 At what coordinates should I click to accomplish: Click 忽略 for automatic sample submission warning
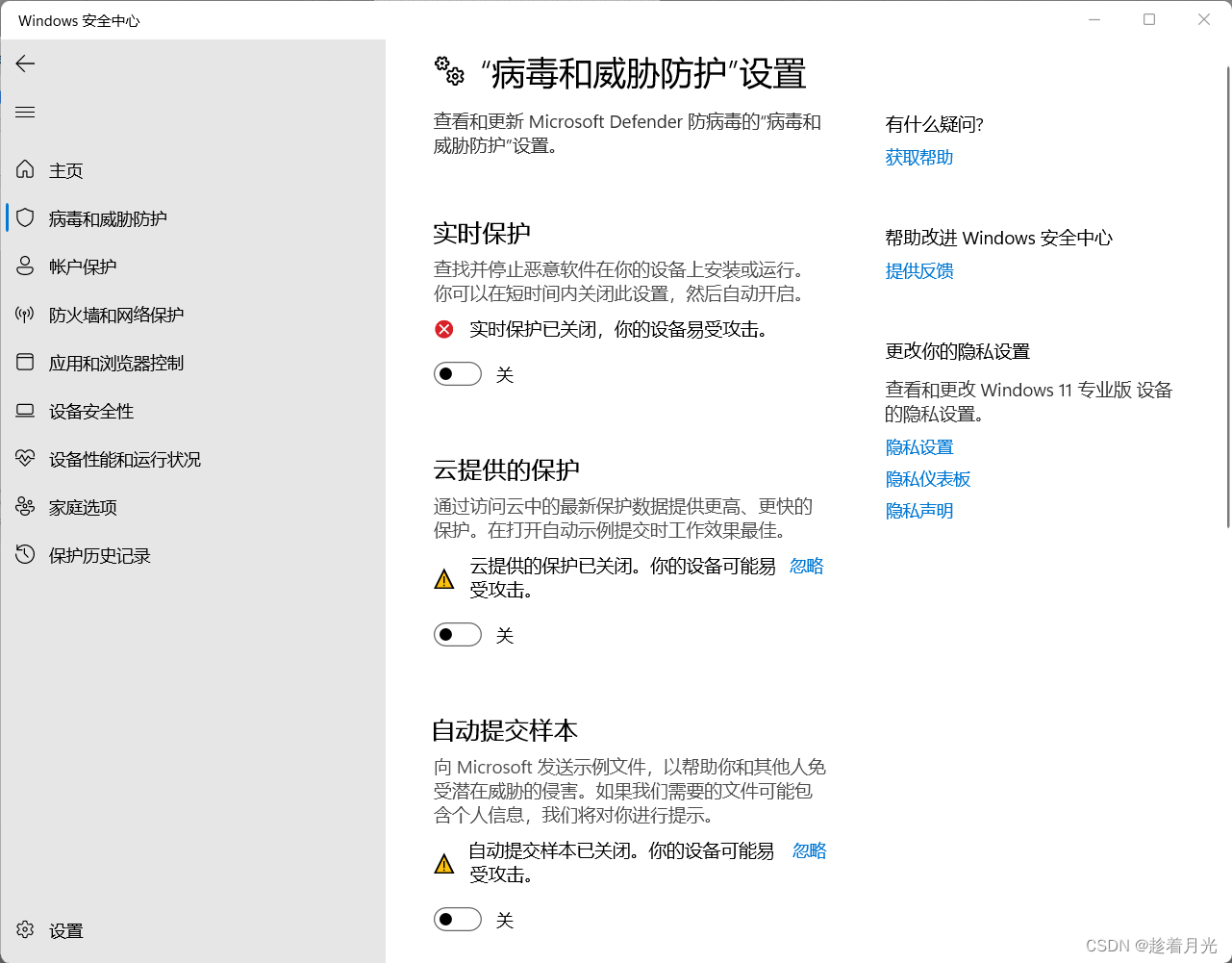click(810, 851)
